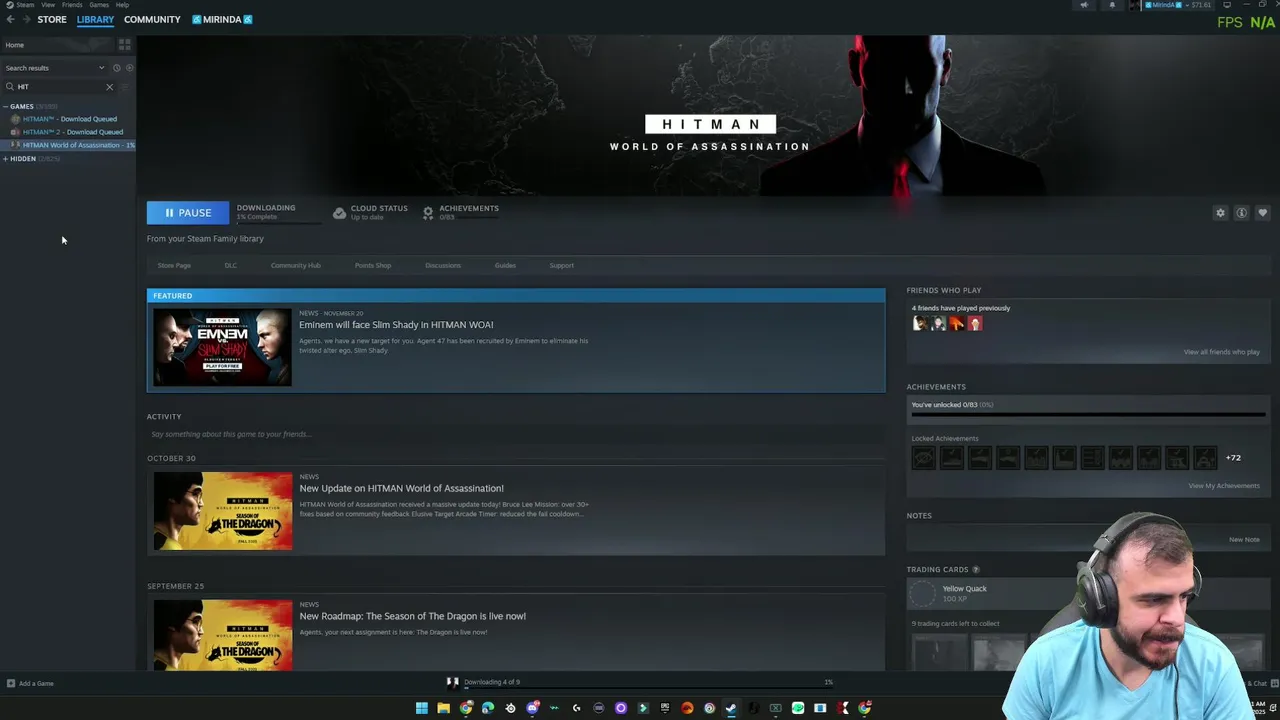The width and height of the screenshot is (1280, 720).
Task: Show recent activity sort clock icon
Action: click(x=116, y=68)
